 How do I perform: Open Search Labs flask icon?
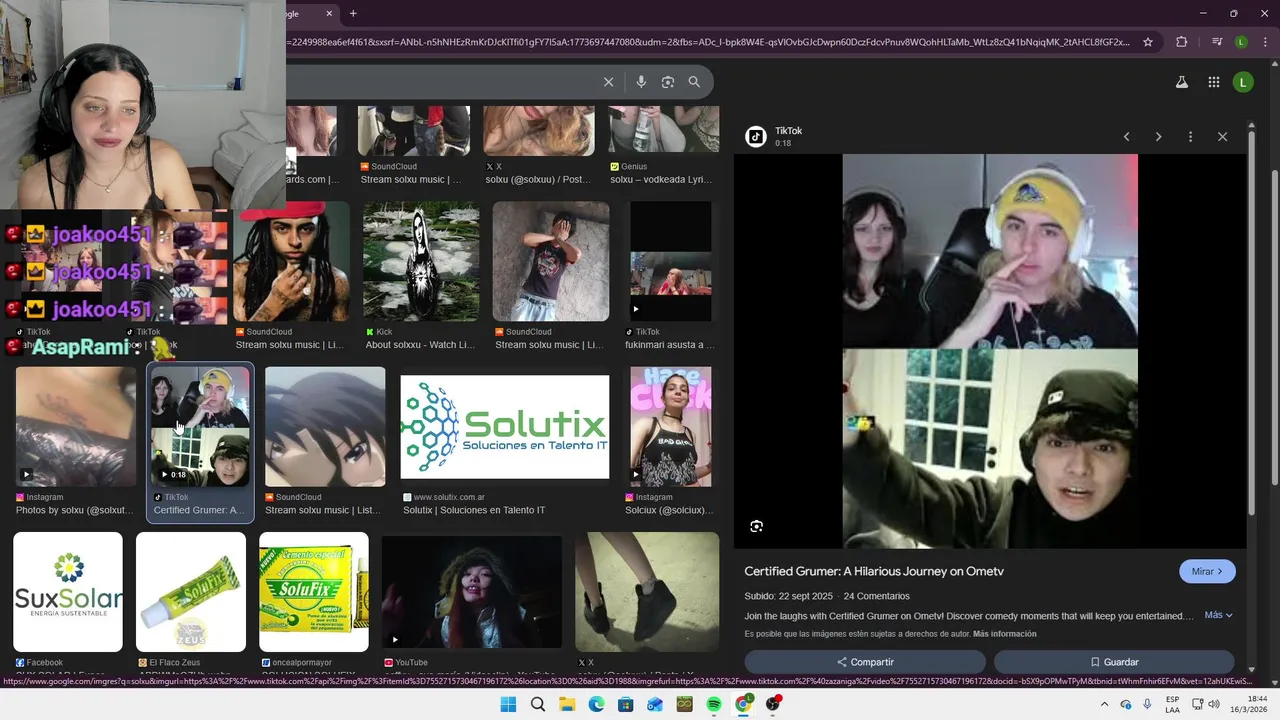[x=1182, y=82]
